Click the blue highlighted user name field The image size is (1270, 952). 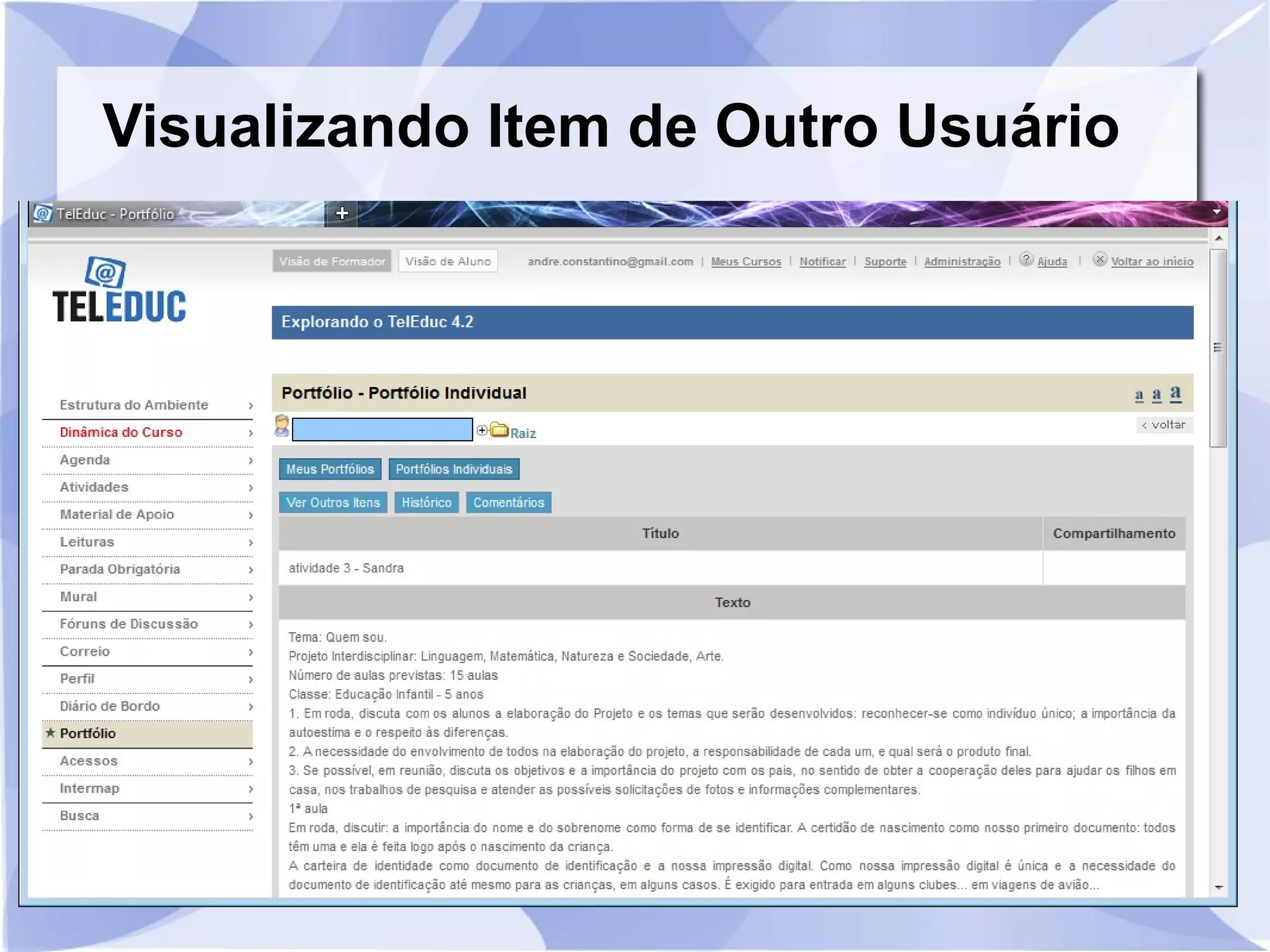tap(382, 430)
